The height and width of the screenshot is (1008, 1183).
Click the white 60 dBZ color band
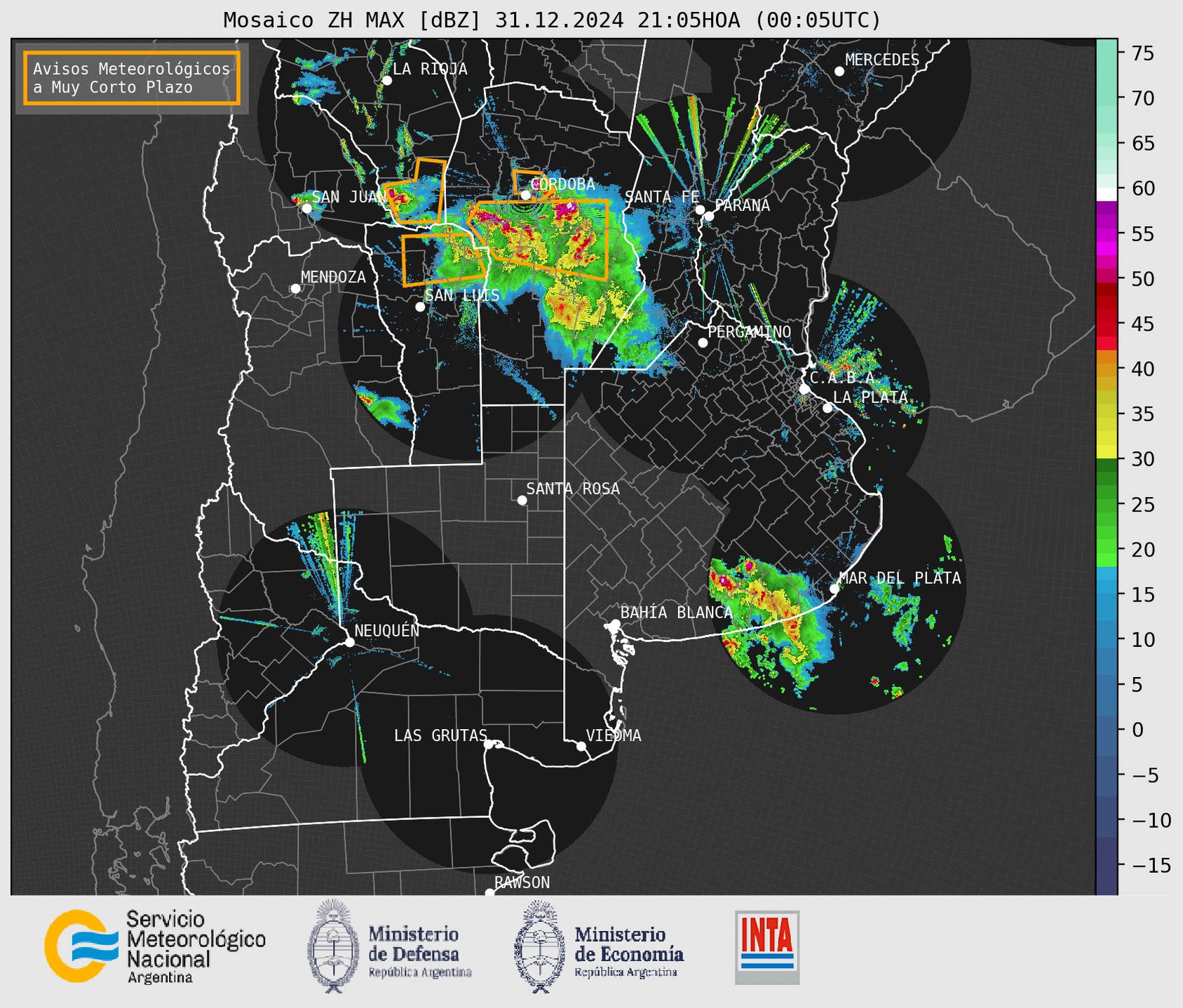click(x=1107, y=193)
